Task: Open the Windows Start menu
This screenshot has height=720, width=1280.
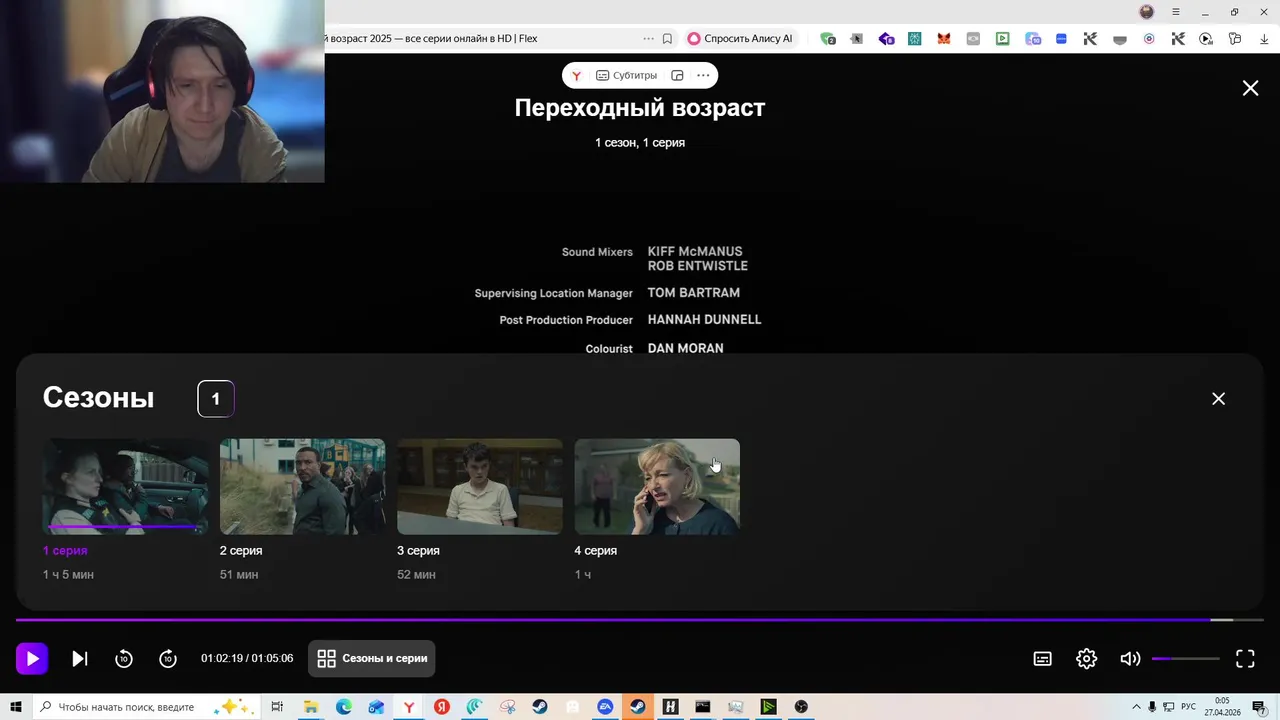Action: pyautogui.click(x=15, y=707)
